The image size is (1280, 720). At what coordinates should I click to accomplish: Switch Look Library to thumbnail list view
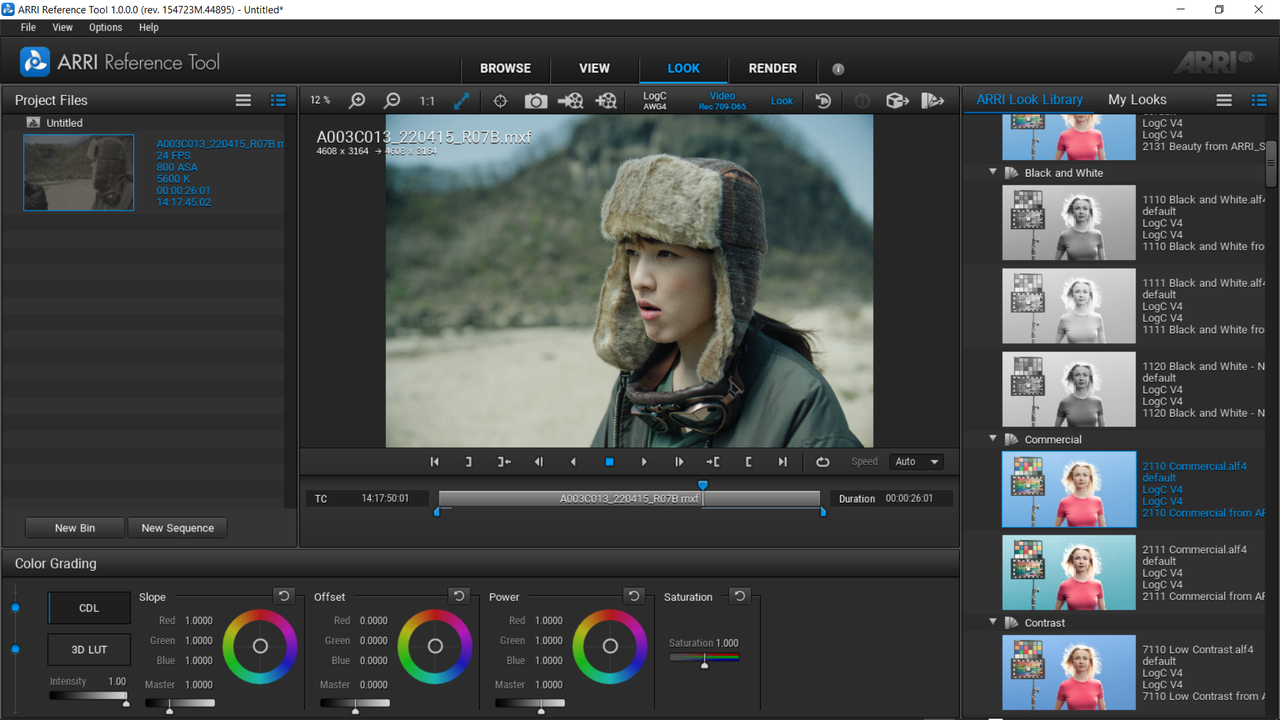(1259, 100)
